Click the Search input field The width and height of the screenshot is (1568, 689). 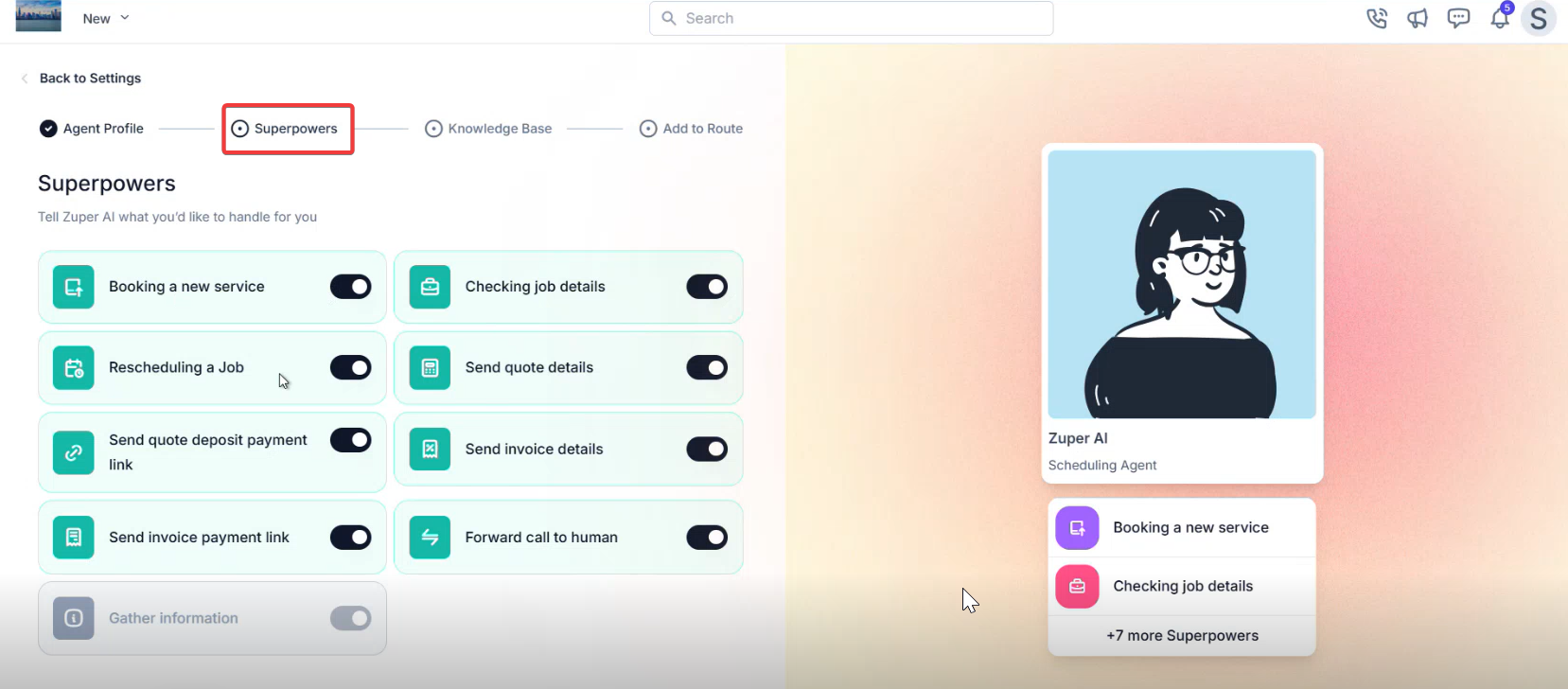click(851, 18)
